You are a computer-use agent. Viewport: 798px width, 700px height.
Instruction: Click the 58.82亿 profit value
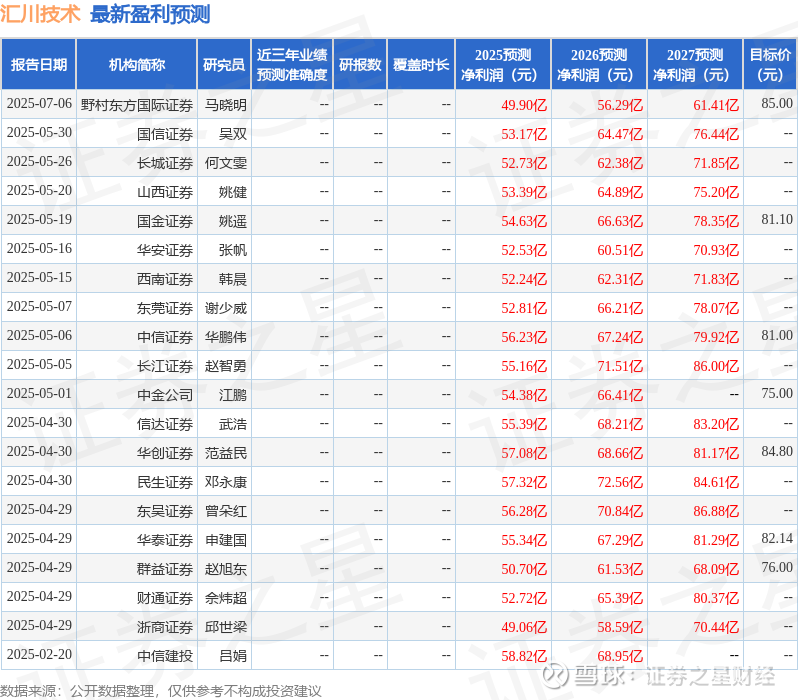[x=524, y=657]
